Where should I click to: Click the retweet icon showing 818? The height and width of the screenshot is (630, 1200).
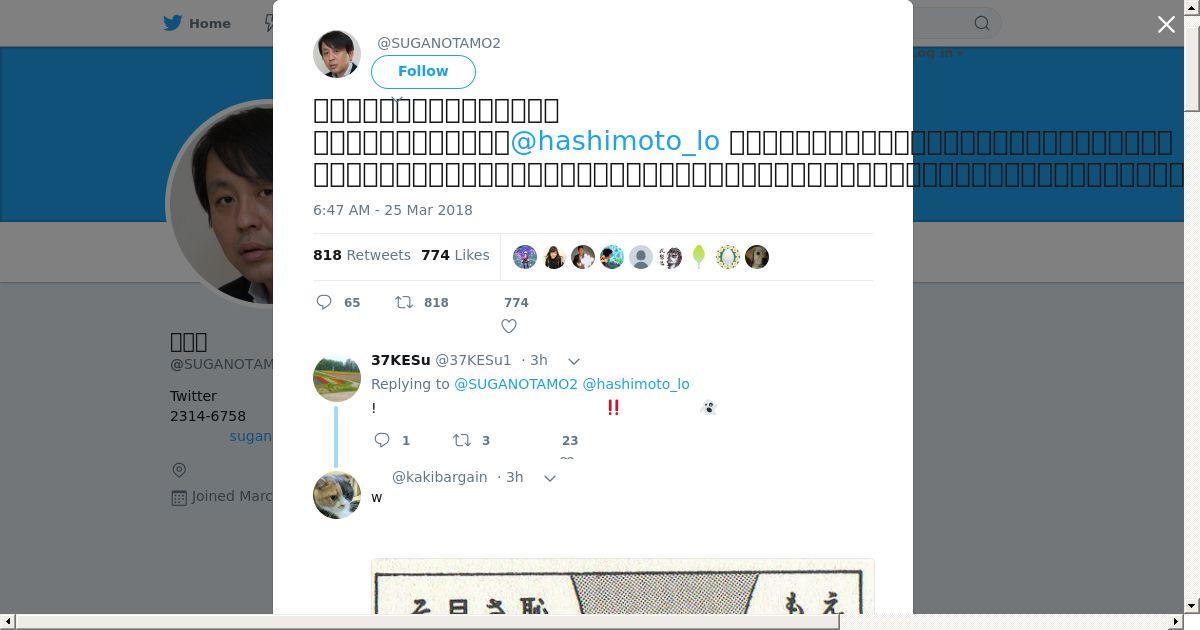(x=404, y=302)
